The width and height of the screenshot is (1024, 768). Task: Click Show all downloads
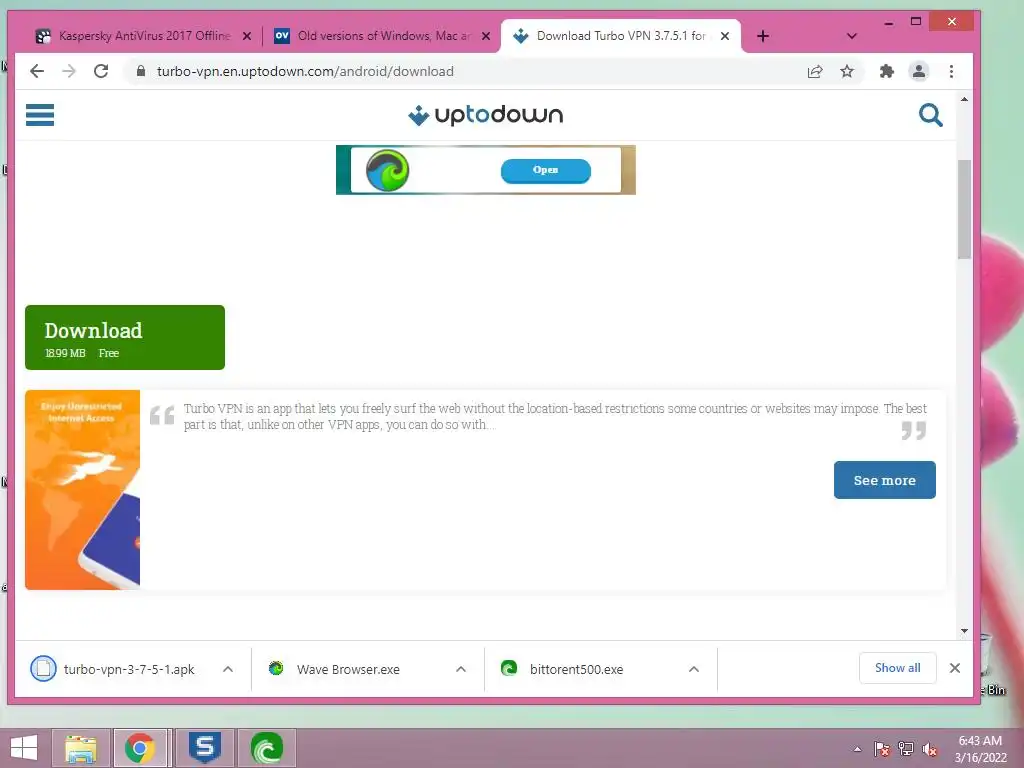point(898,668)
